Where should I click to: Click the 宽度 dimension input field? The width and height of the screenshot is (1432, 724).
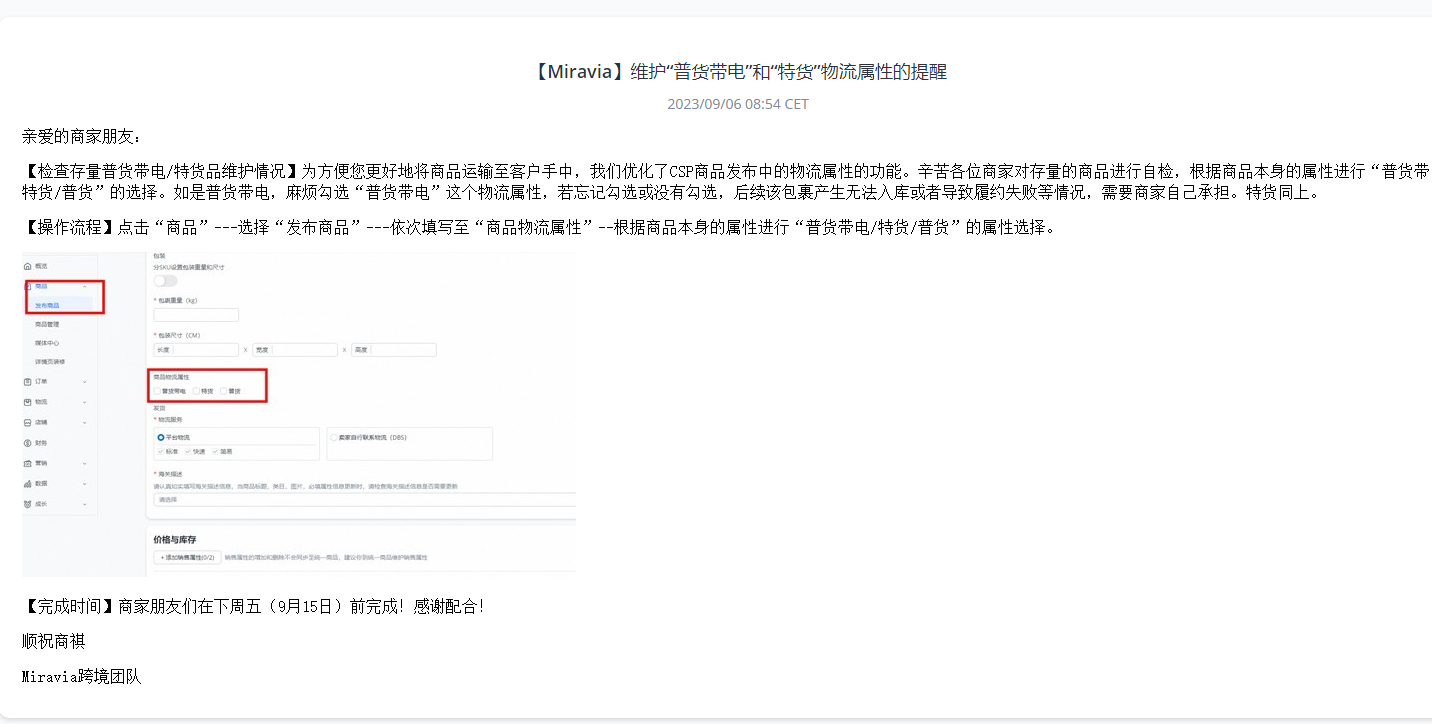click(295, 350)
